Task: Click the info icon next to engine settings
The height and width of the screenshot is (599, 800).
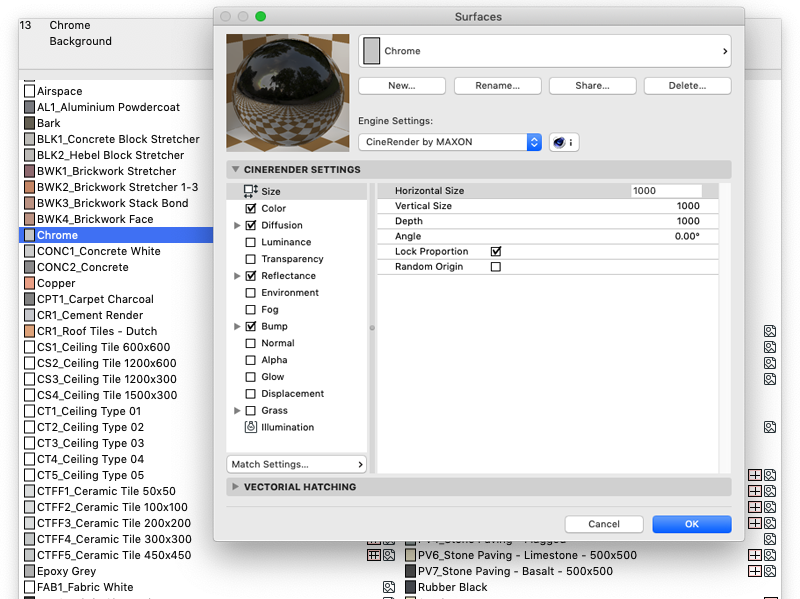Action: coord(571,142)
